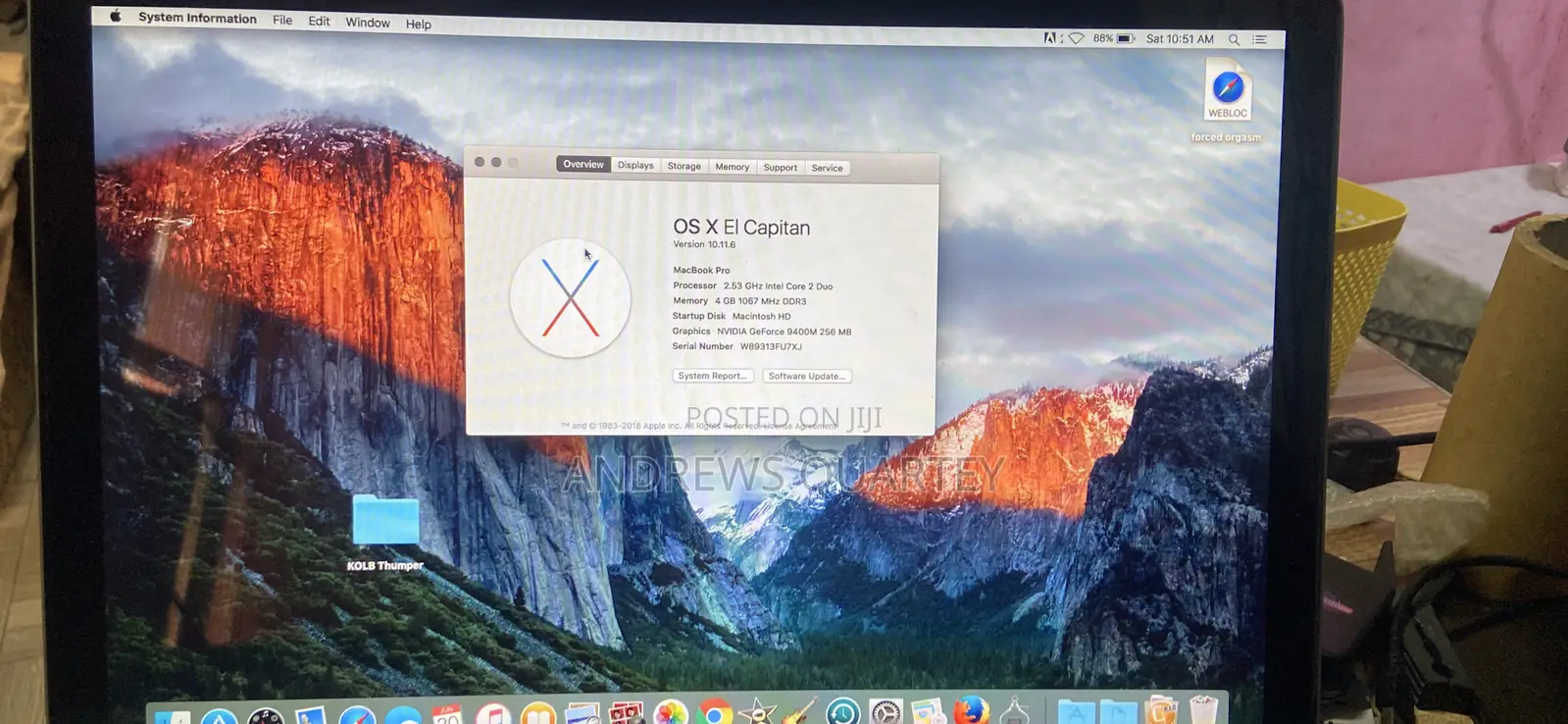Click processor value 2.53 GHz Intel Core 2 Duo
This screenshot has width=1568, height=724.
point(779,286)
